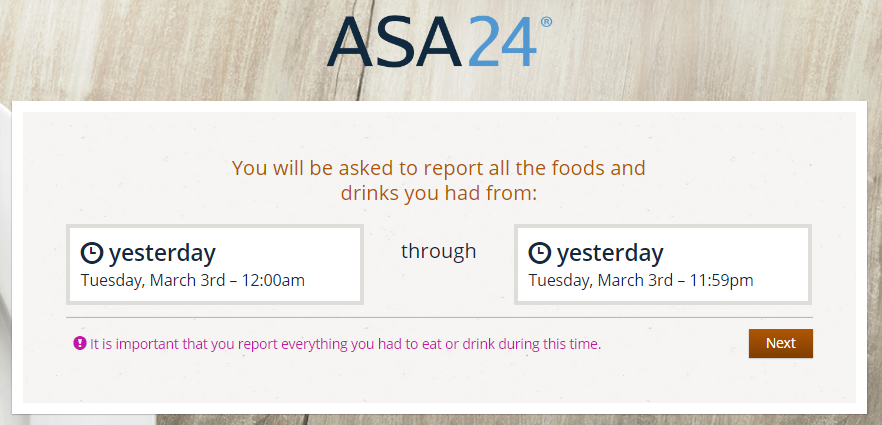Click the "You will be asked to report" heading line
The image size is (882, 425).
pos(438,168)
